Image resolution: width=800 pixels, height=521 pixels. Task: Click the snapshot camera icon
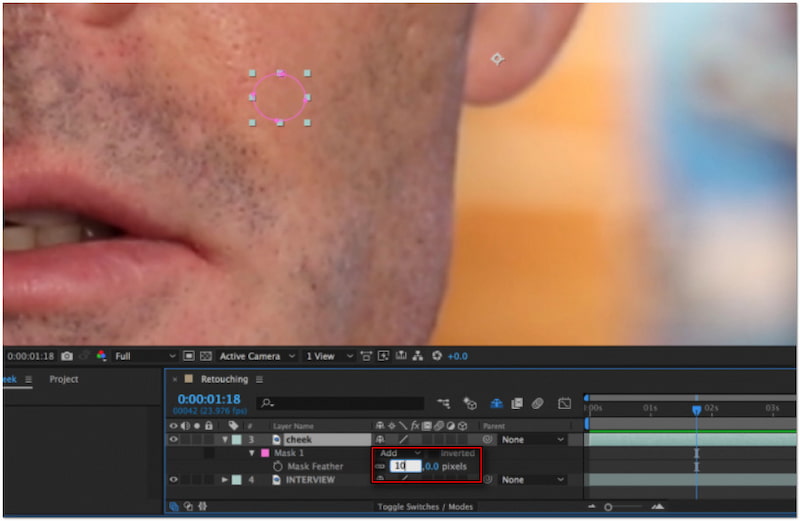[x=66, y=356]
